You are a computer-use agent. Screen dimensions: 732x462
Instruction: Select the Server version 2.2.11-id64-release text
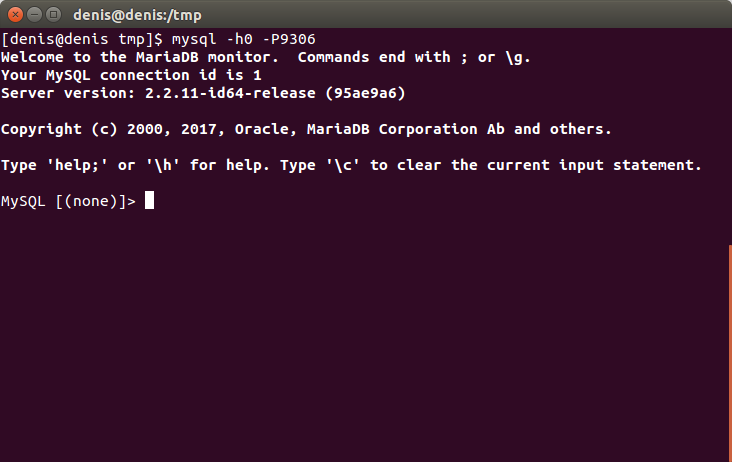(158, 93)
